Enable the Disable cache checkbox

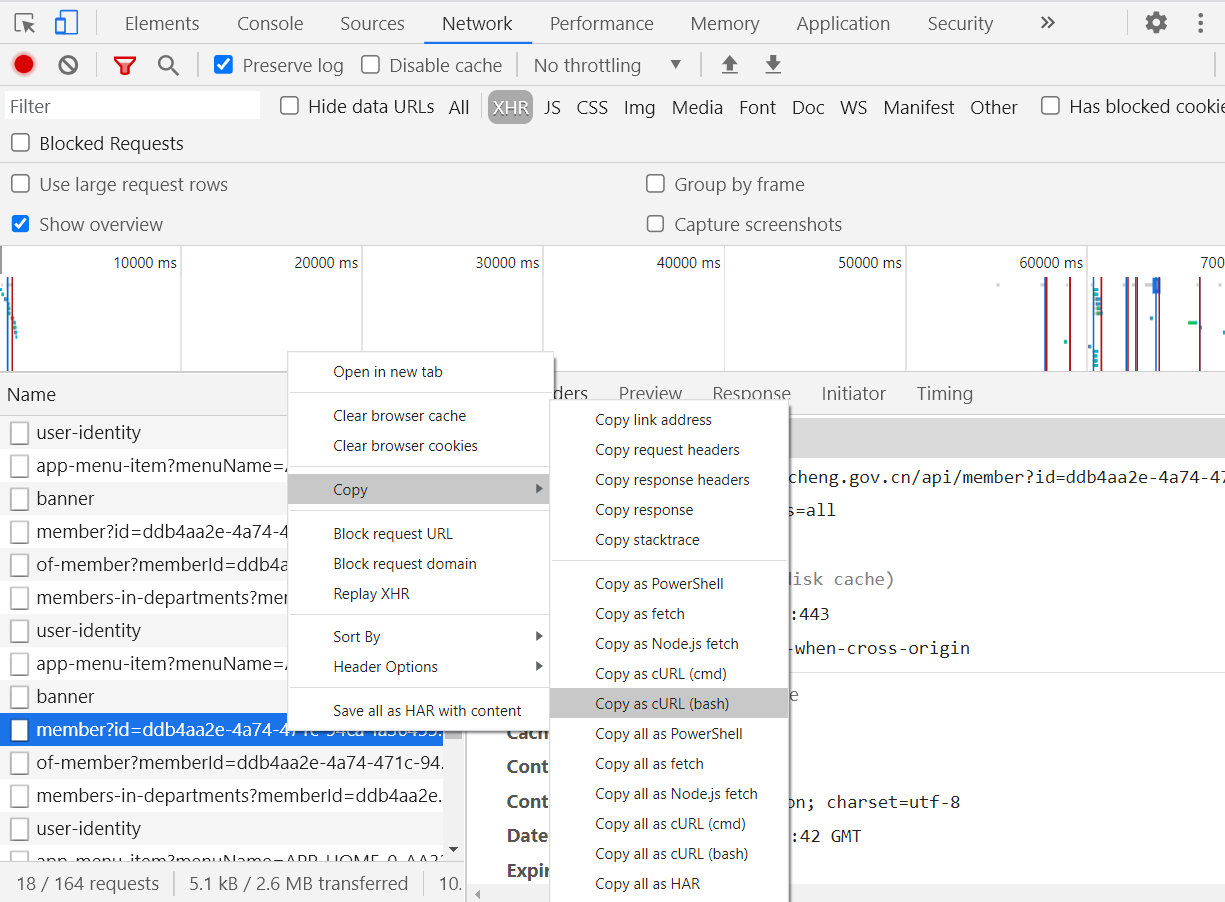pos(371,65)
